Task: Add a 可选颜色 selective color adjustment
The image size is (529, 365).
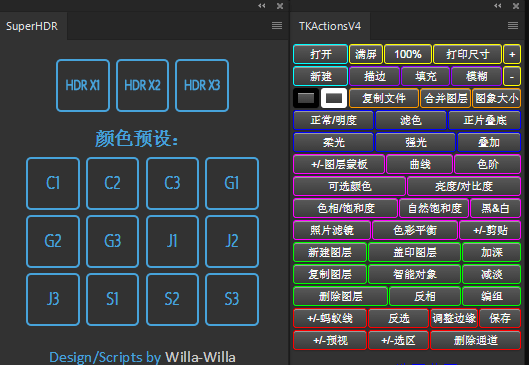Action: tap(350, 186)
